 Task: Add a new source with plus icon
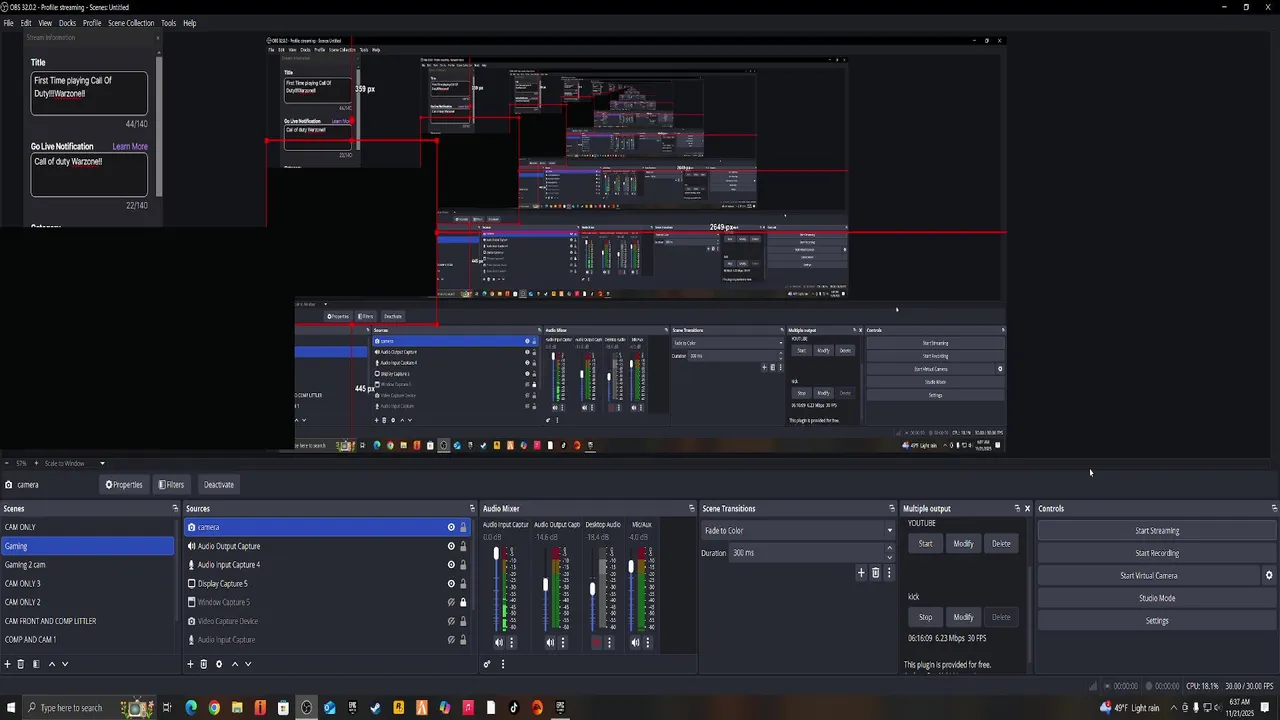tap(190, 664)
